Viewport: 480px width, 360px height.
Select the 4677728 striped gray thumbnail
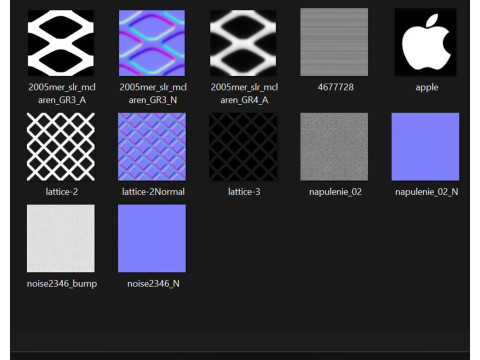click(334, 42)
